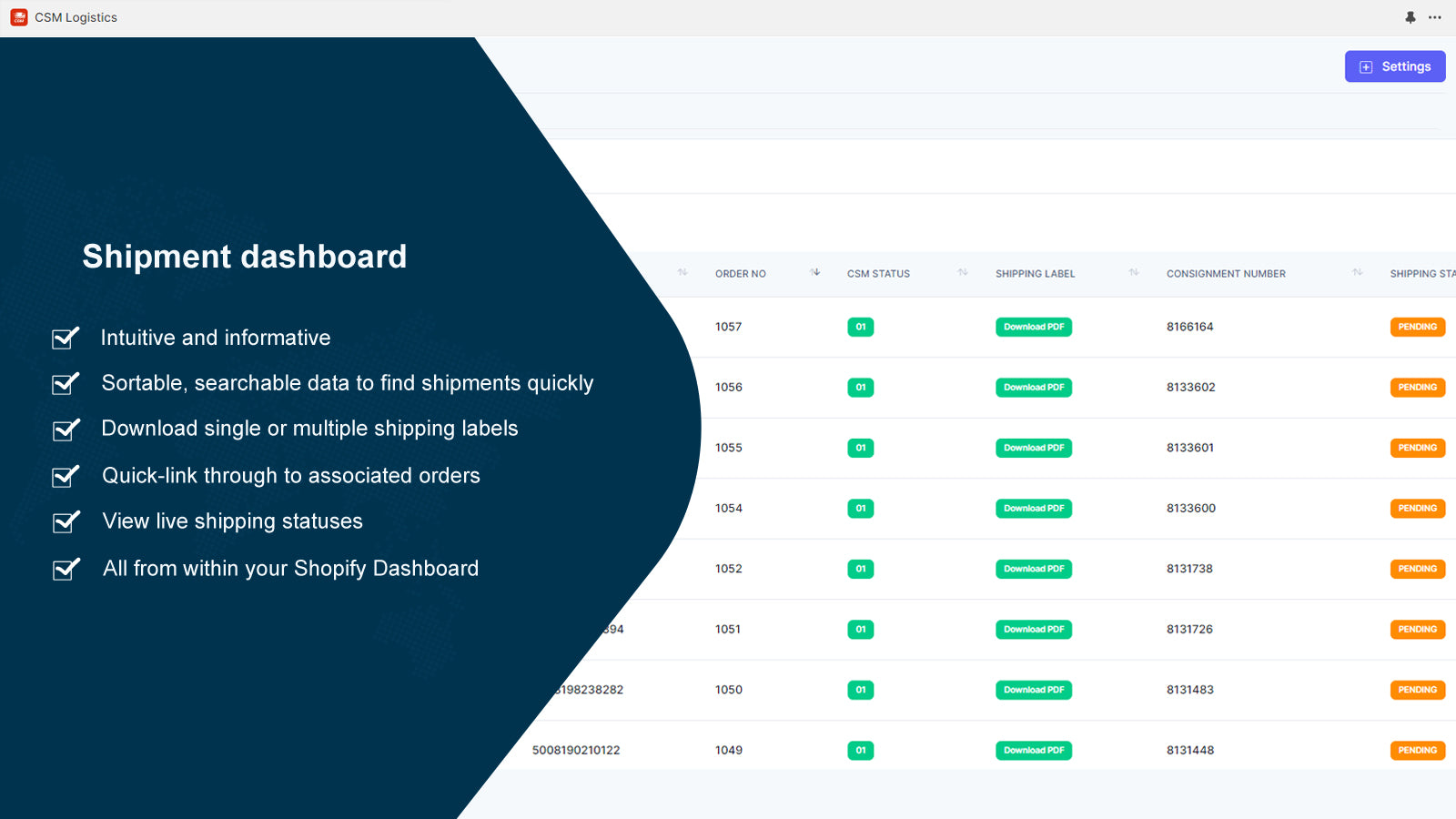Viewport: 1456px width, 819px height.
Task: Sort the table by ORDER NO arrow icon
Action: (x=815, y=272)
